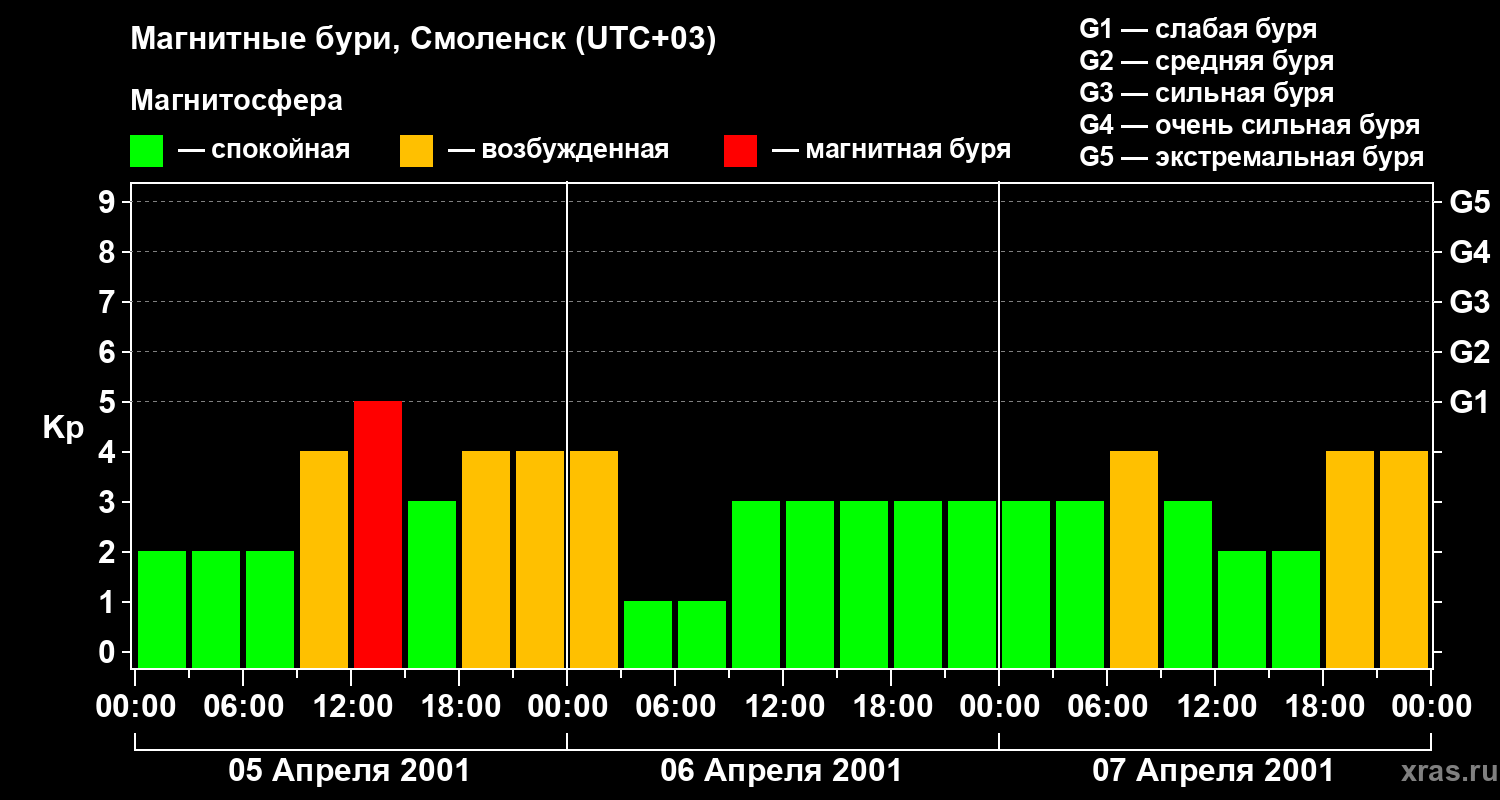Click the '07 Апреля 2001' date label
The width and height of the screenshot is (1500, 800).
[1213, 771]
